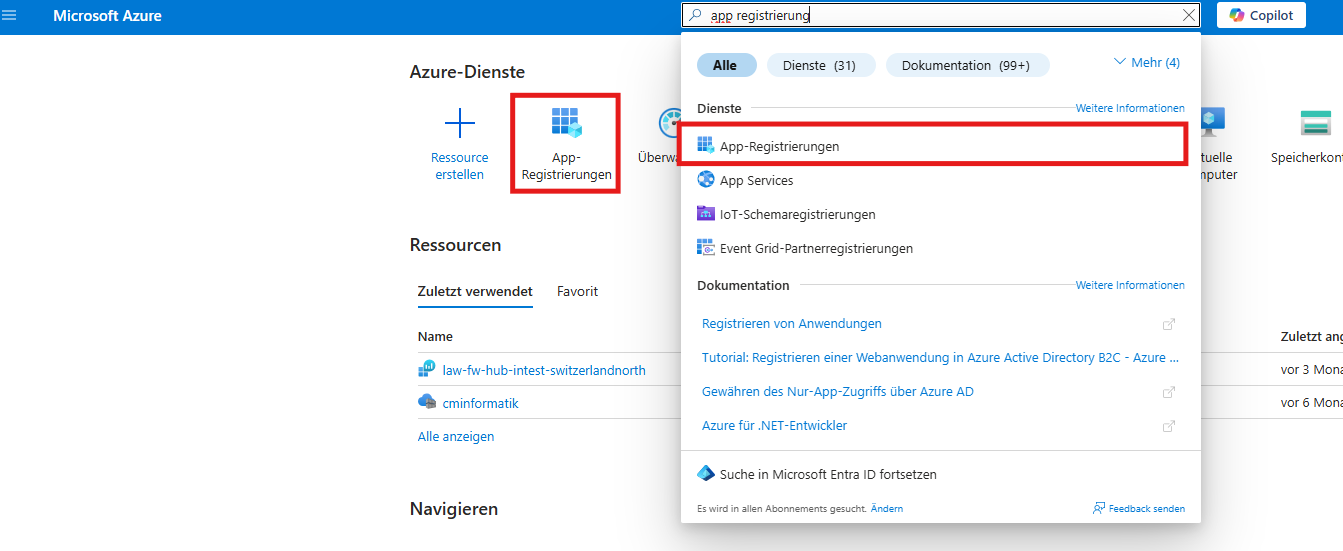
Task: Click the IoT-Schemaregistrierungen icon
Action: (706, 214)
